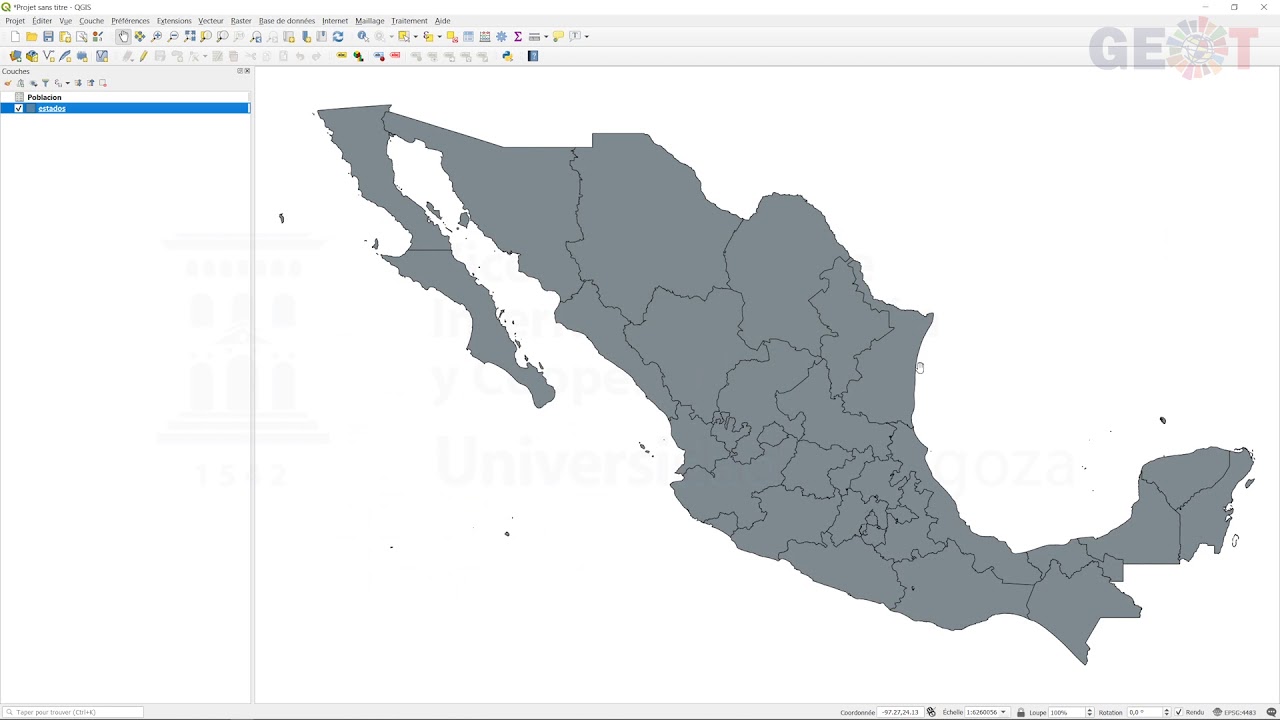Click the Zoom Full extent icon
1280x720 pixels.
click(190, 37)
